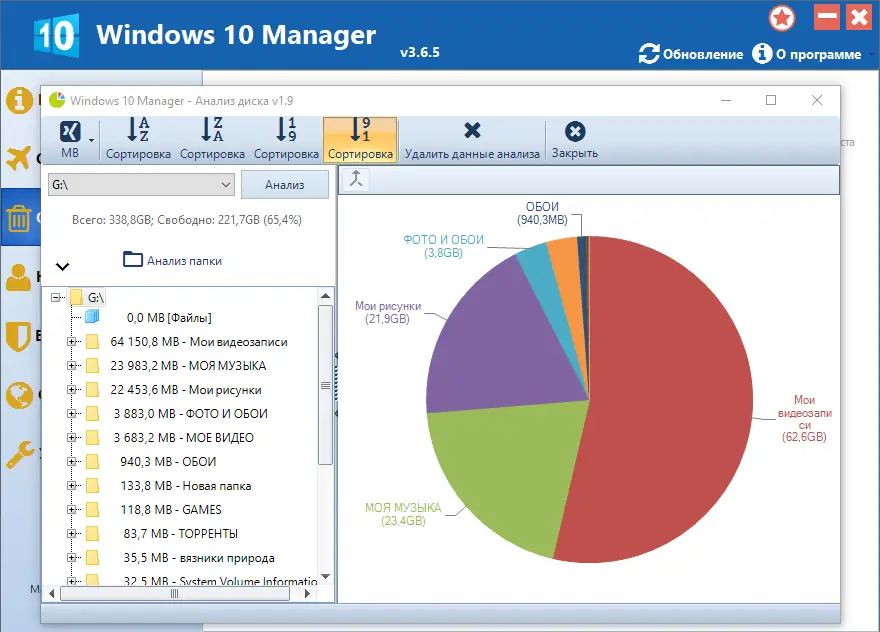Open Network globe section in main sidebar

point(19,395)
